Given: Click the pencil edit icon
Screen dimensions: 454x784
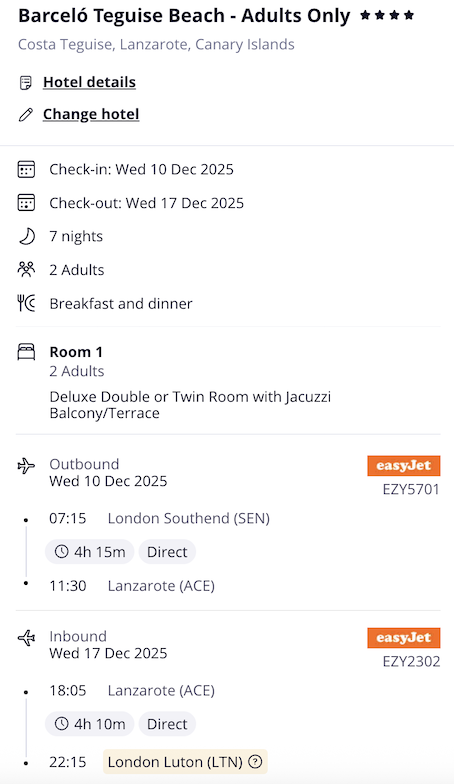Looking at the screenshot, I should tap(26, 114).
